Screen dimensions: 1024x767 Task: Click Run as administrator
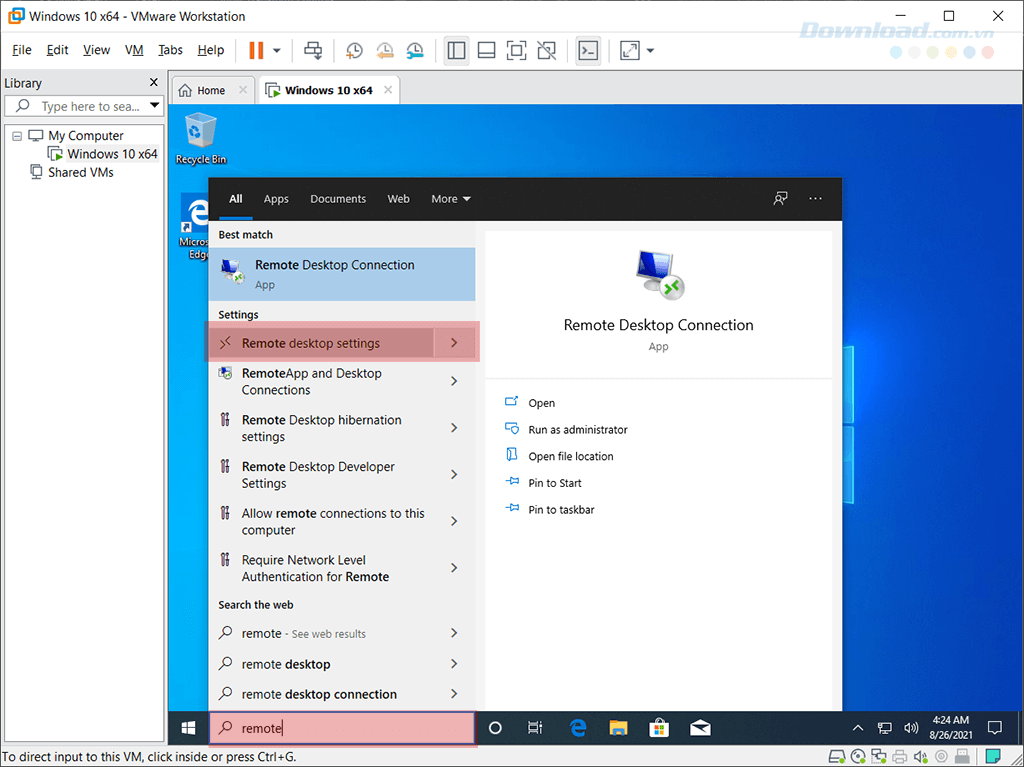coord(577,430)
